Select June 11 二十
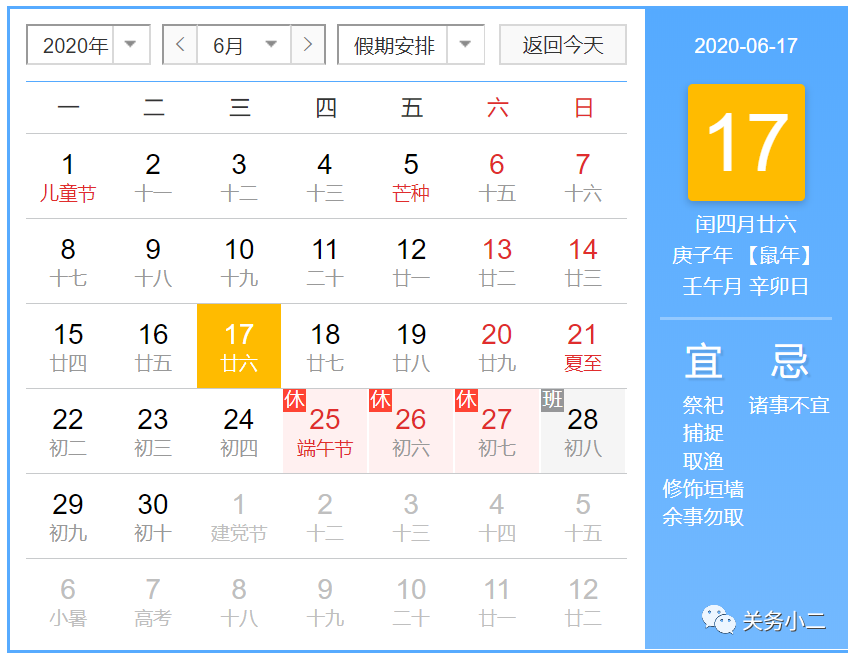The image size is (854, 659). pyautogui.click(x=325, y=261)
